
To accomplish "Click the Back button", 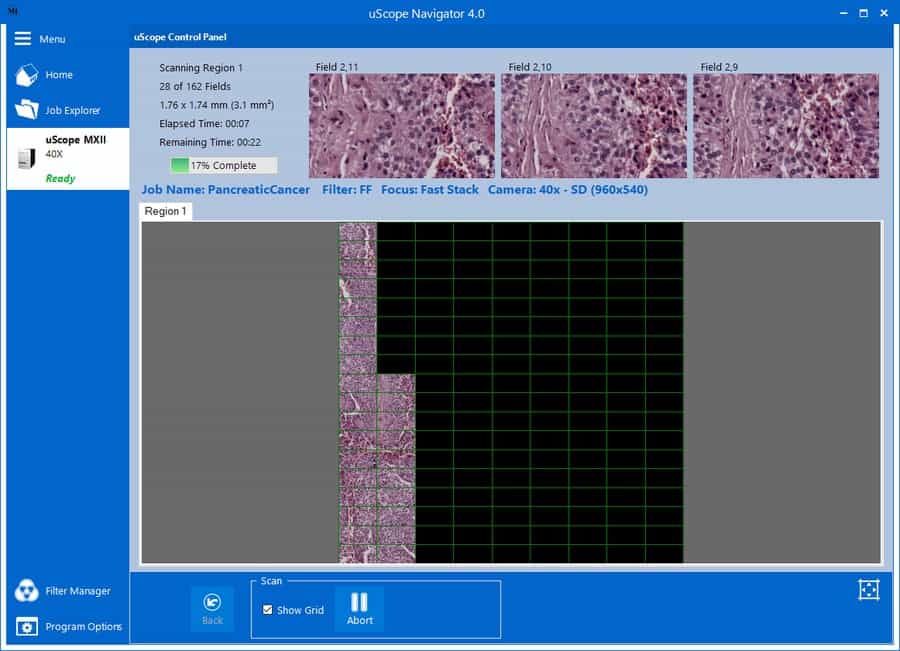I will point(212,608).
